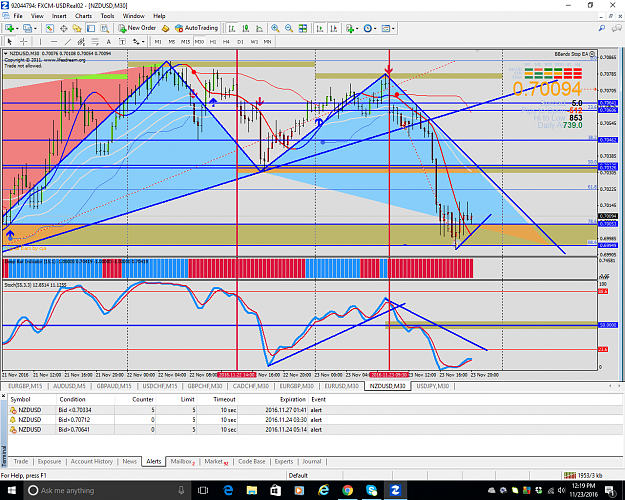Select the Fibonacci retracement tool
This screenshot has width=625, height=500.
pyautogui.click(x=95, y=41)
